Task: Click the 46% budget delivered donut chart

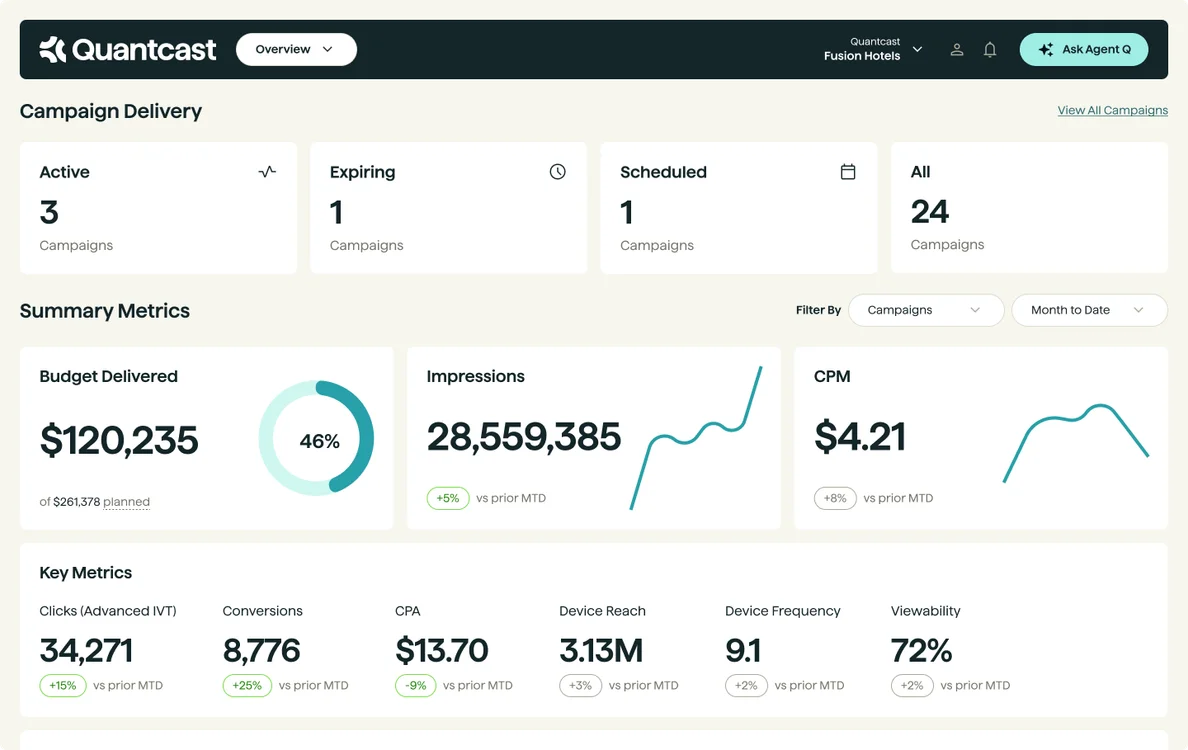Action: pos(316,438)
